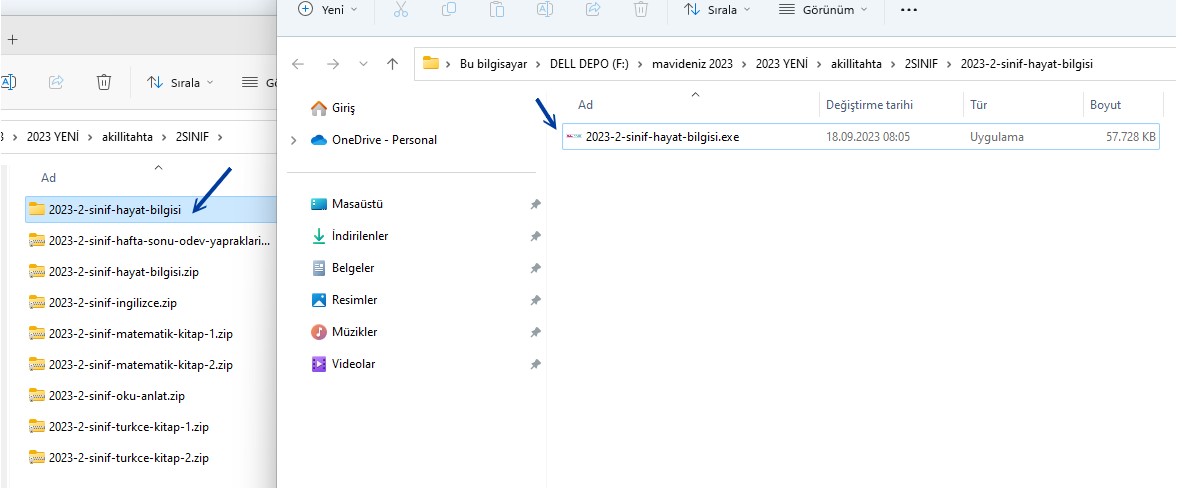
Task: Open İndirilenler in the sidebar
Action: click(359, 236)
